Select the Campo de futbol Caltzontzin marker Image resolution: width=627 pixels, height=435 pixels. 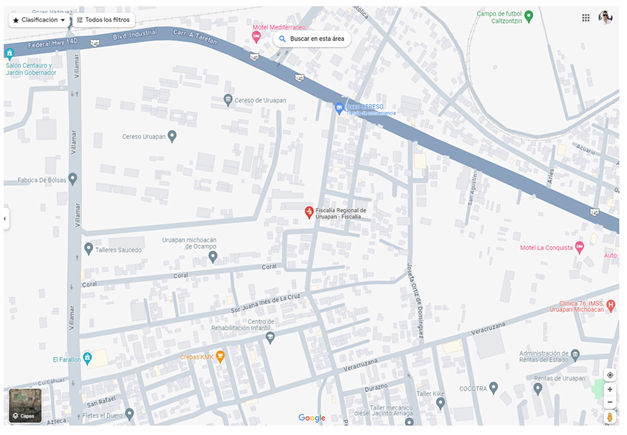coord(529,17)
